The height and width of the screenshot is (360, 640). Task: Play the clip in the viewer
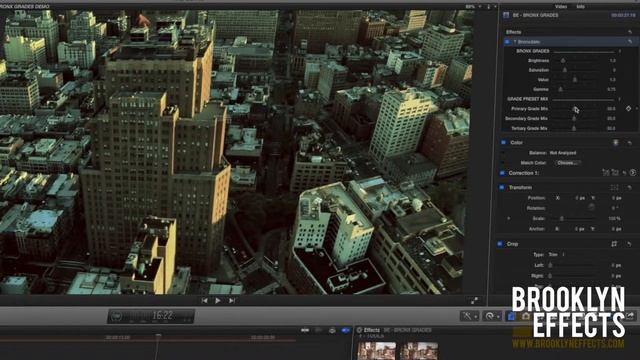(218, 301)
